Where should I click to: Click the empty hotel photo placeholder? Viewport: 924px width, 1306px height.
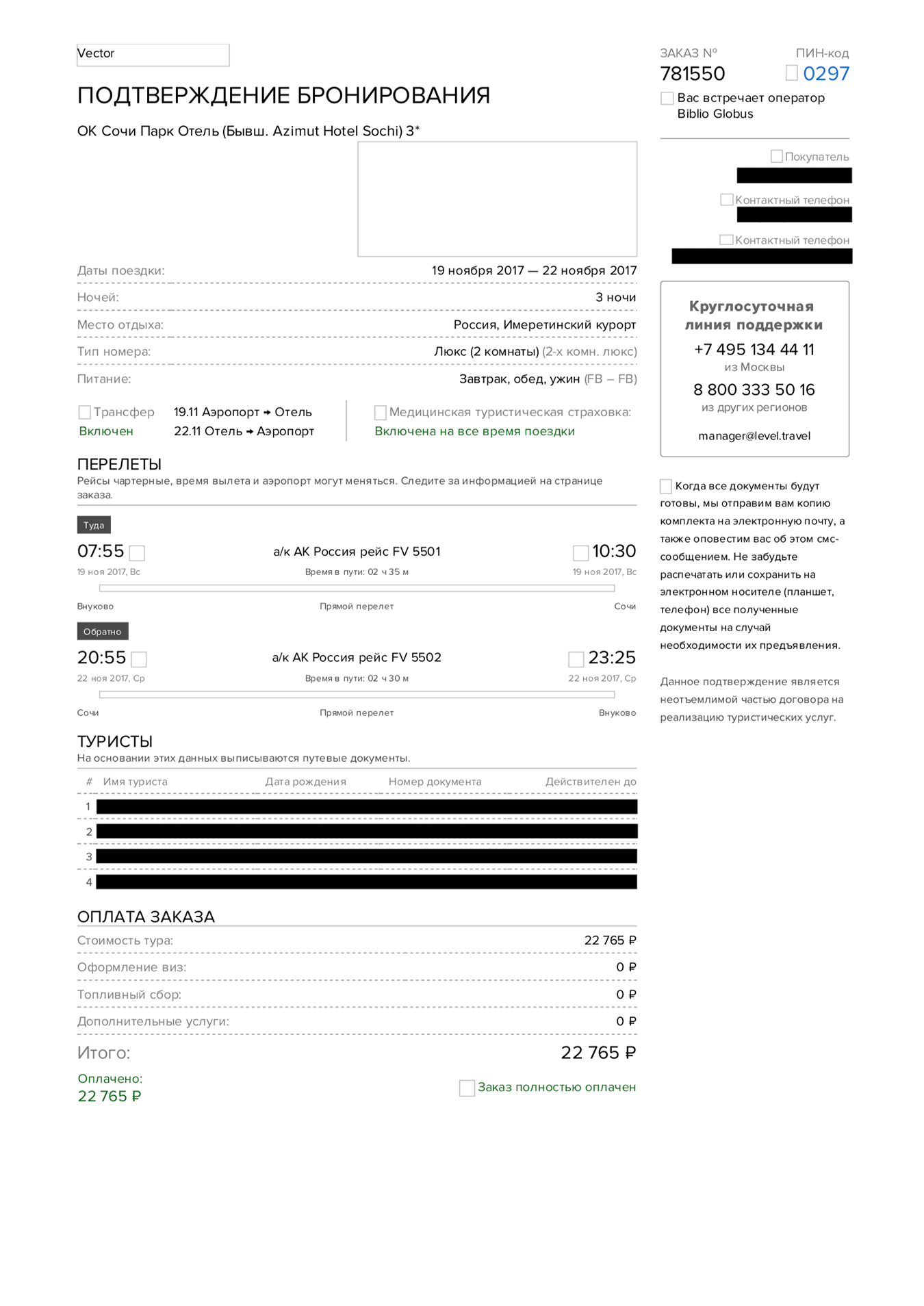point(498,199)
